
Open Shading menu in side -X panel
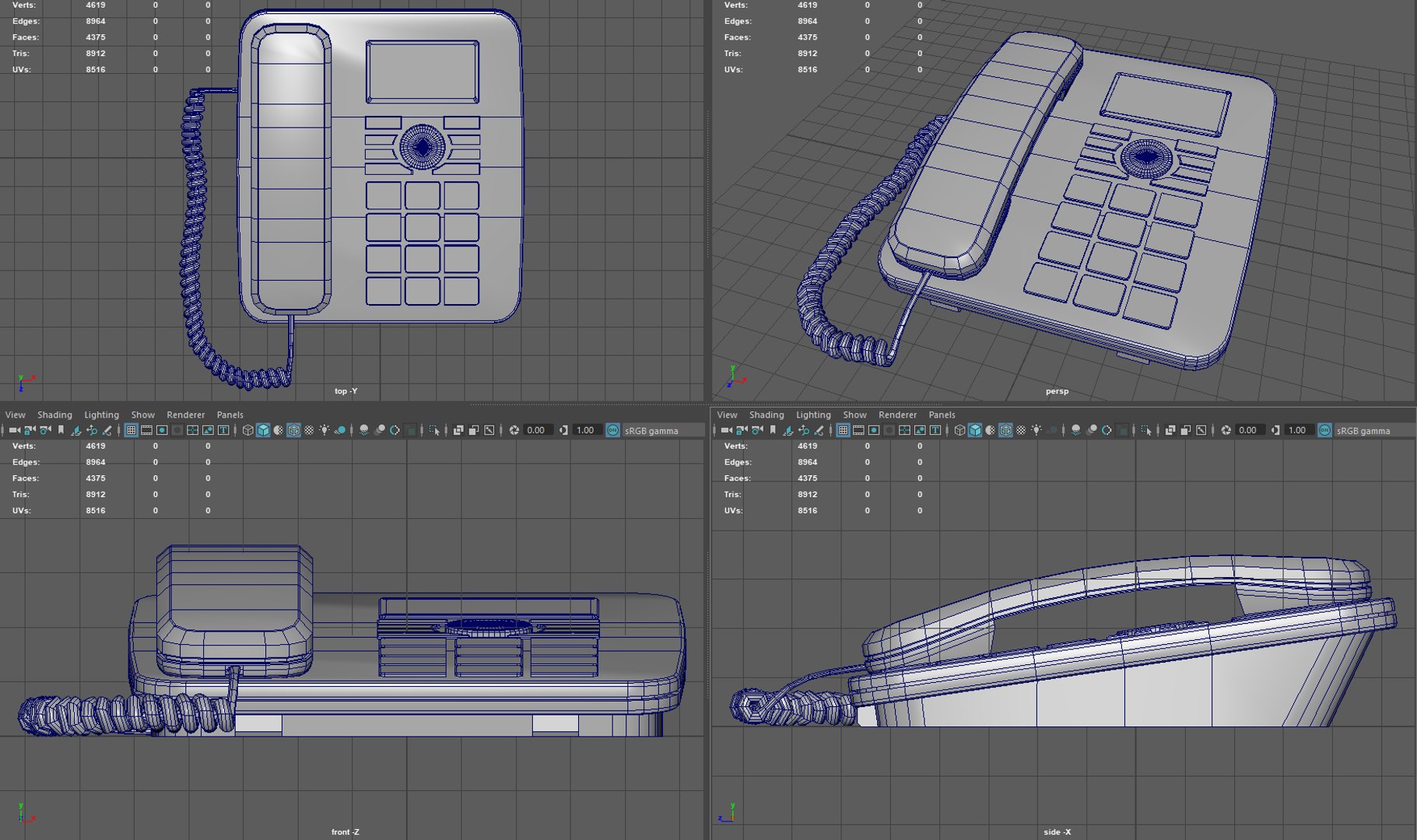coord(766,415)
